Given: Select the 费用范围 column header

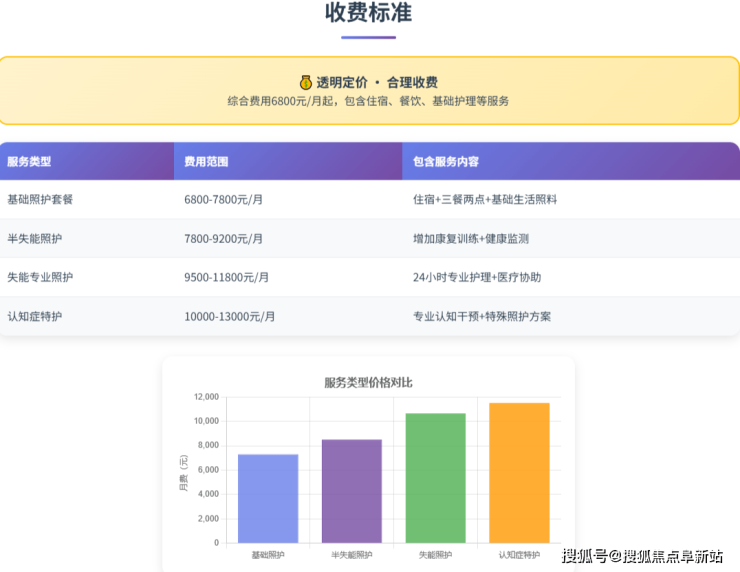Looking at the screenshot, I should coord(206,161).
